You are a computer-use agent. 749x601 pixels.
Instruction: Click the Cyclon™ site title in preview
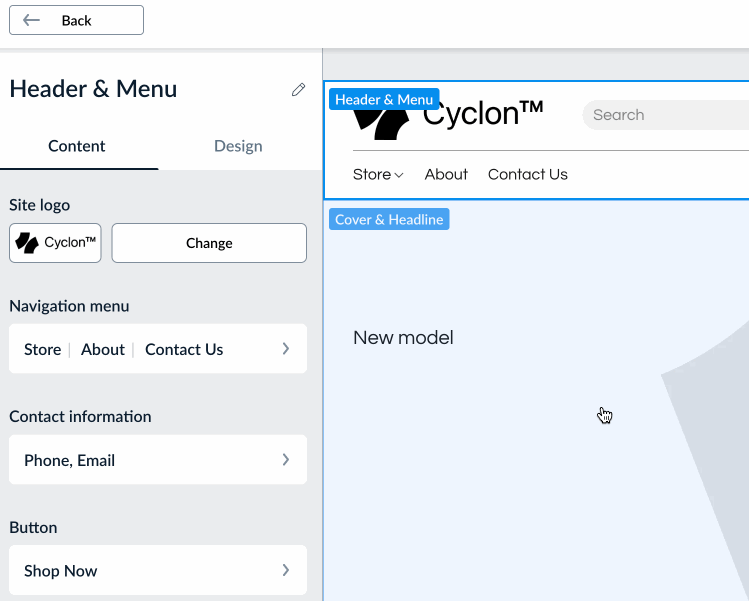pyautogui.click(x=483, y=115)
